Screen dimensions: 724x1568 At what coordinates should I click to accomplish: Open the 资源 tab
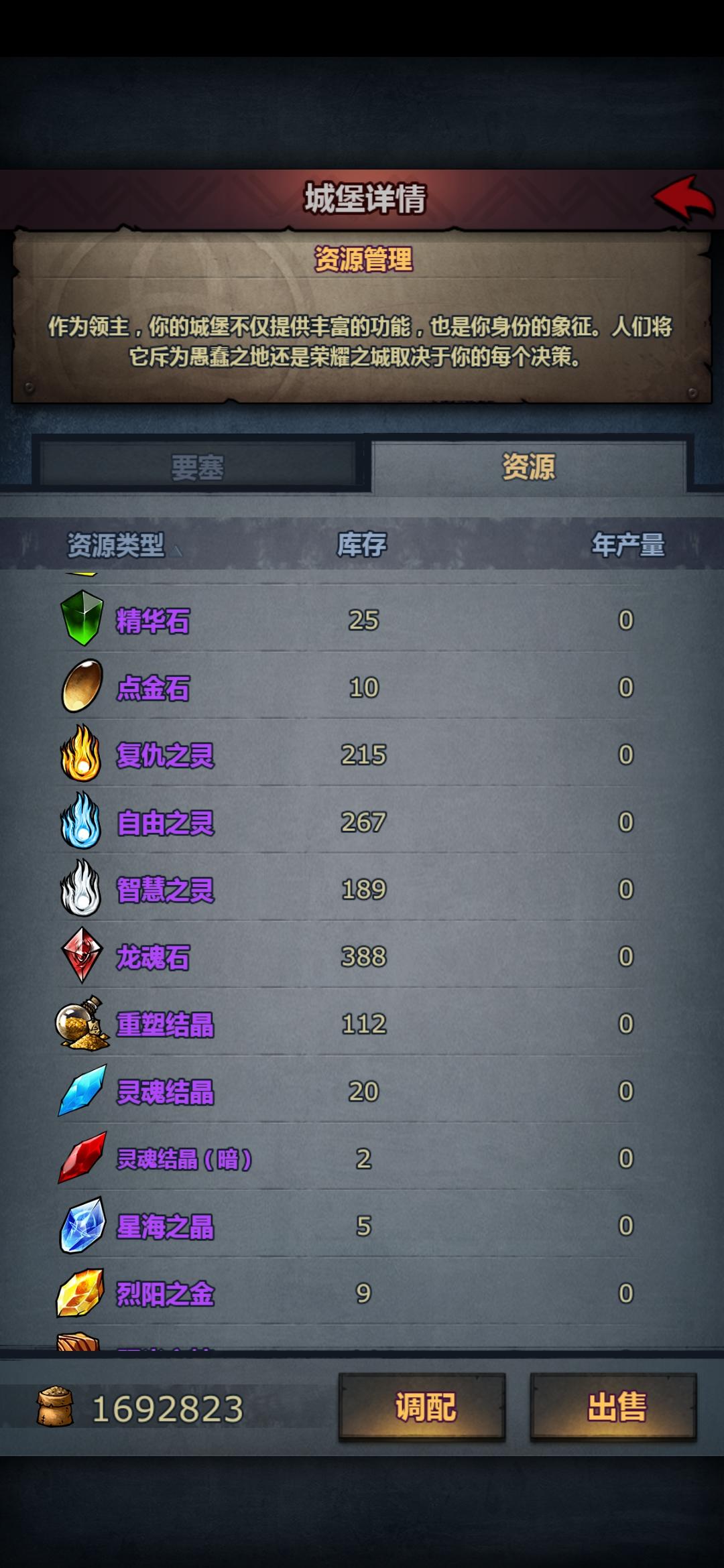[x=529, y=466]
